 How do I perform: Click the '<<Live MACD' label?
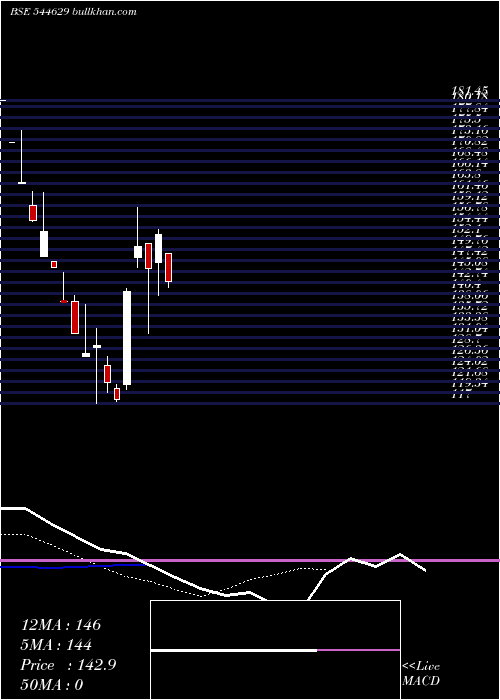pos(421,673)
